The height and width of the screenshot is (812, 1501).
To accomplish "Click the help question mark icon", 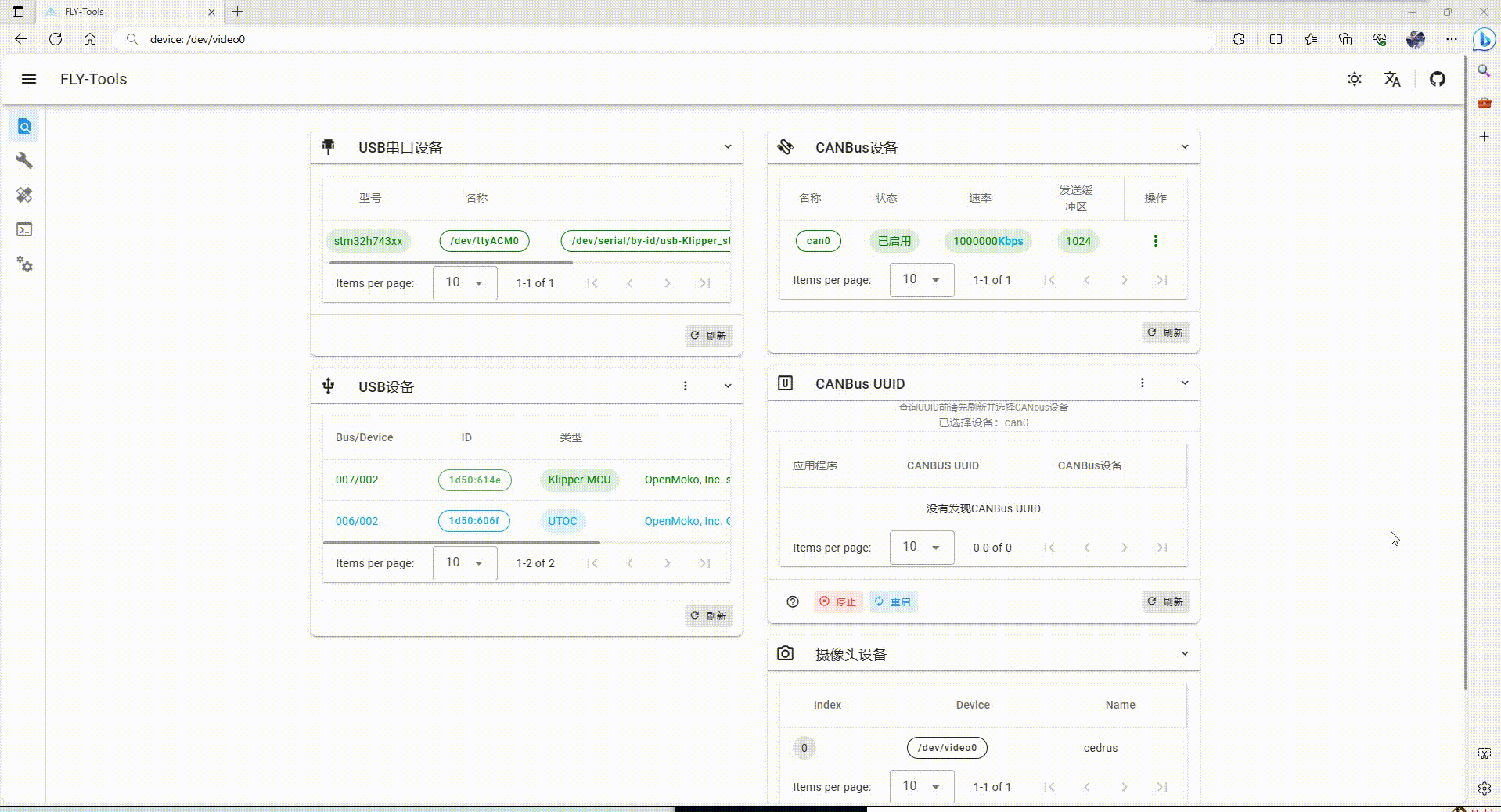I will coord(793,602).
